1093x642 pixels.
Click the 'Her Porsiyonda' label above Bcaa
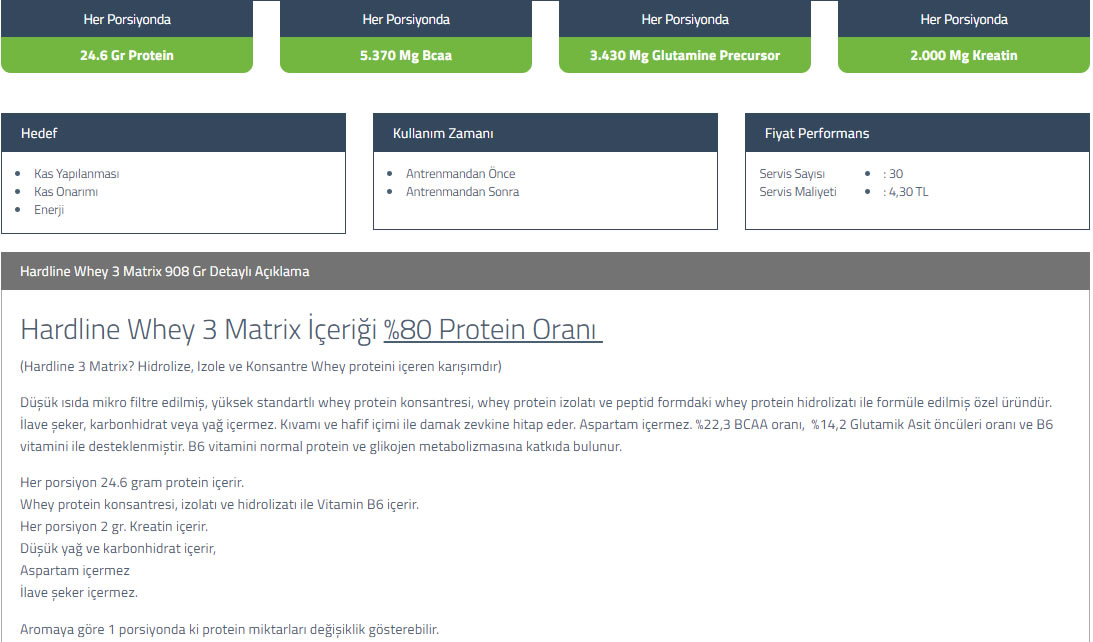click(x=406, y=20)
